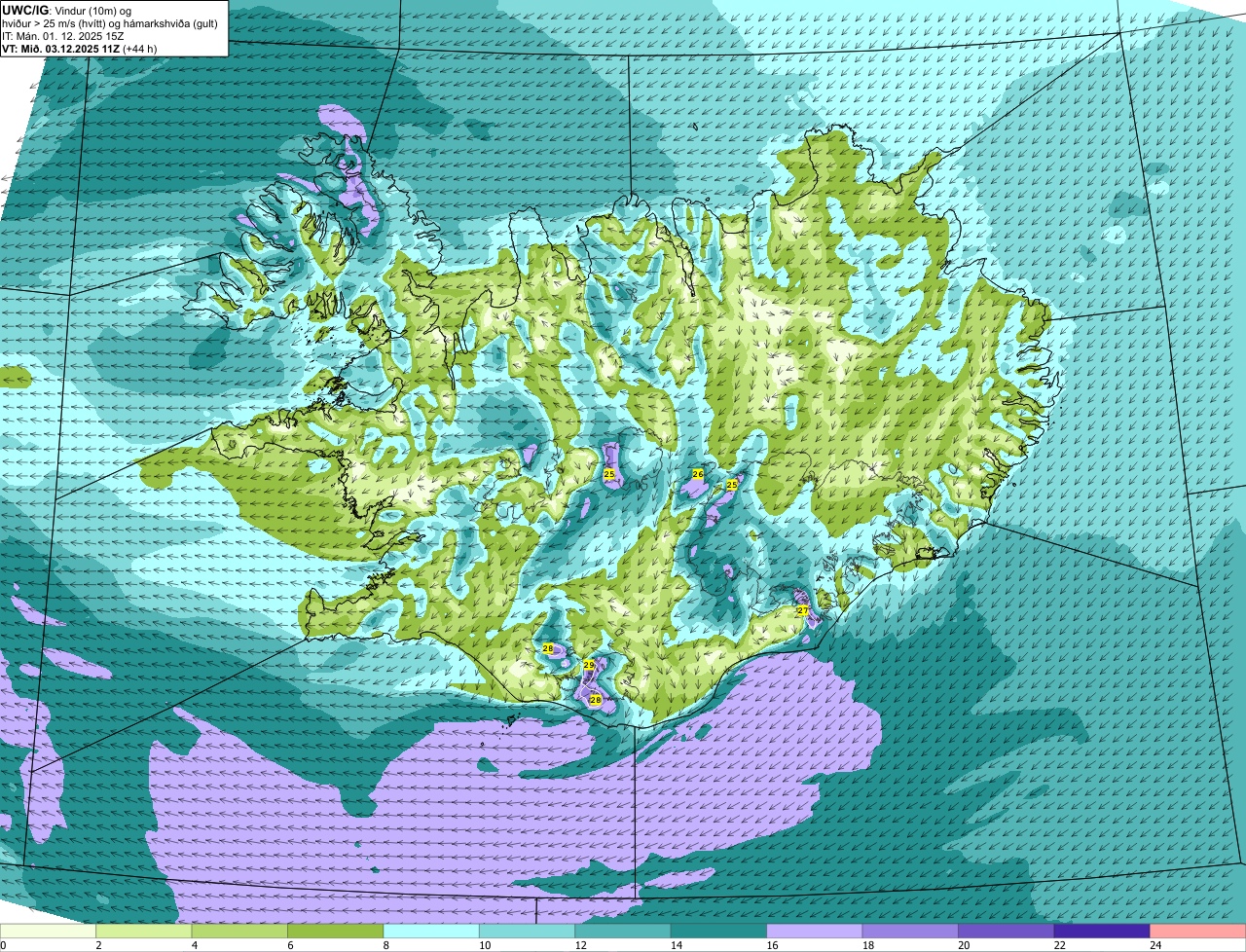This screenshot has width=1246, height=952.
Task: Click the yellow gust label 26
Action: (x=698, y=474)
